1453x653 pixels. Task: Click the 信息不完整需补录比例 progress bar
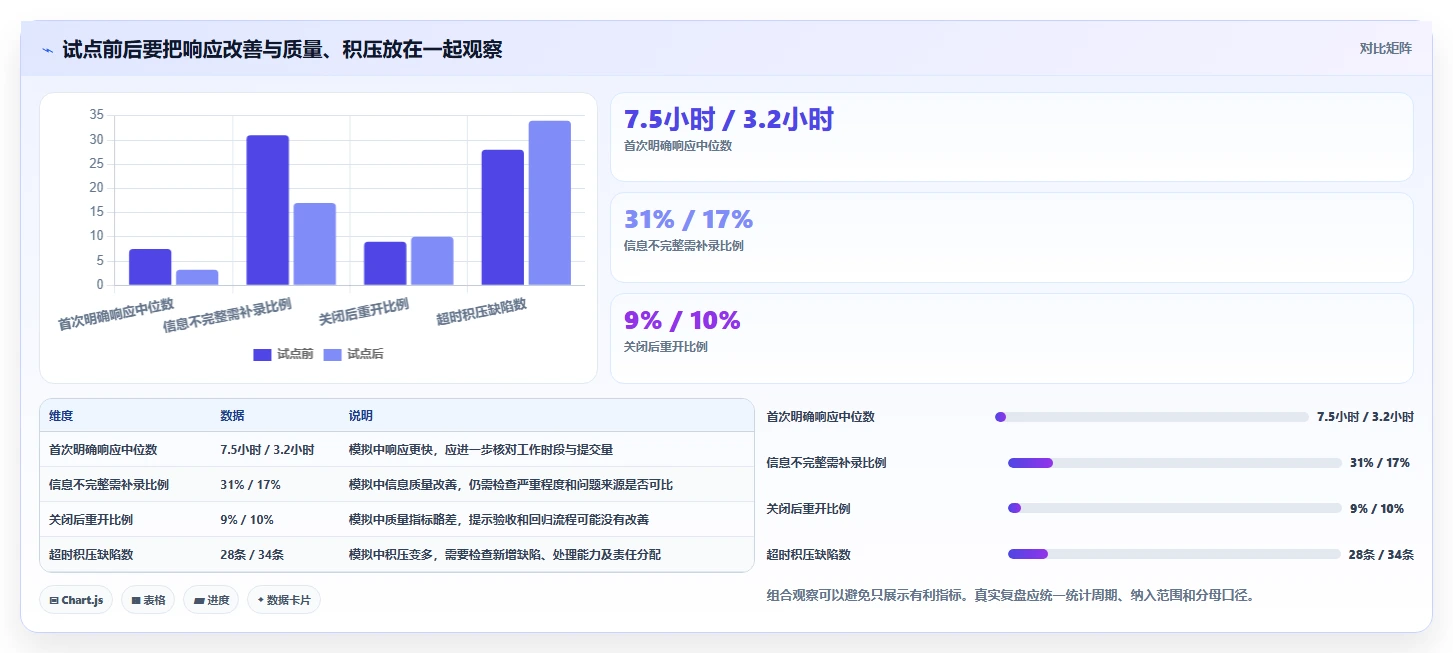click(1174, 463)
